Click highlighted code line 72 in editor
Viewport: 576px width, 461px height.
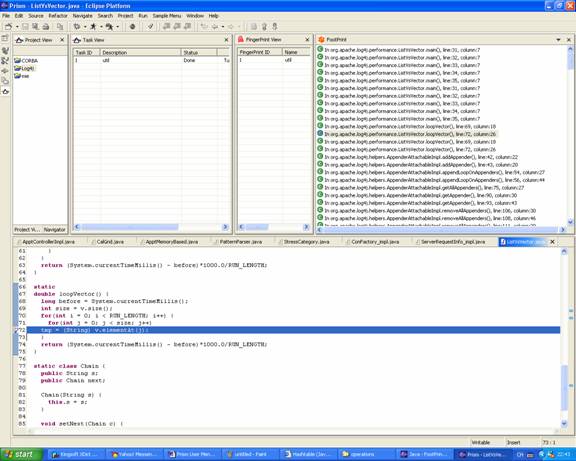(x=293, y=330)
